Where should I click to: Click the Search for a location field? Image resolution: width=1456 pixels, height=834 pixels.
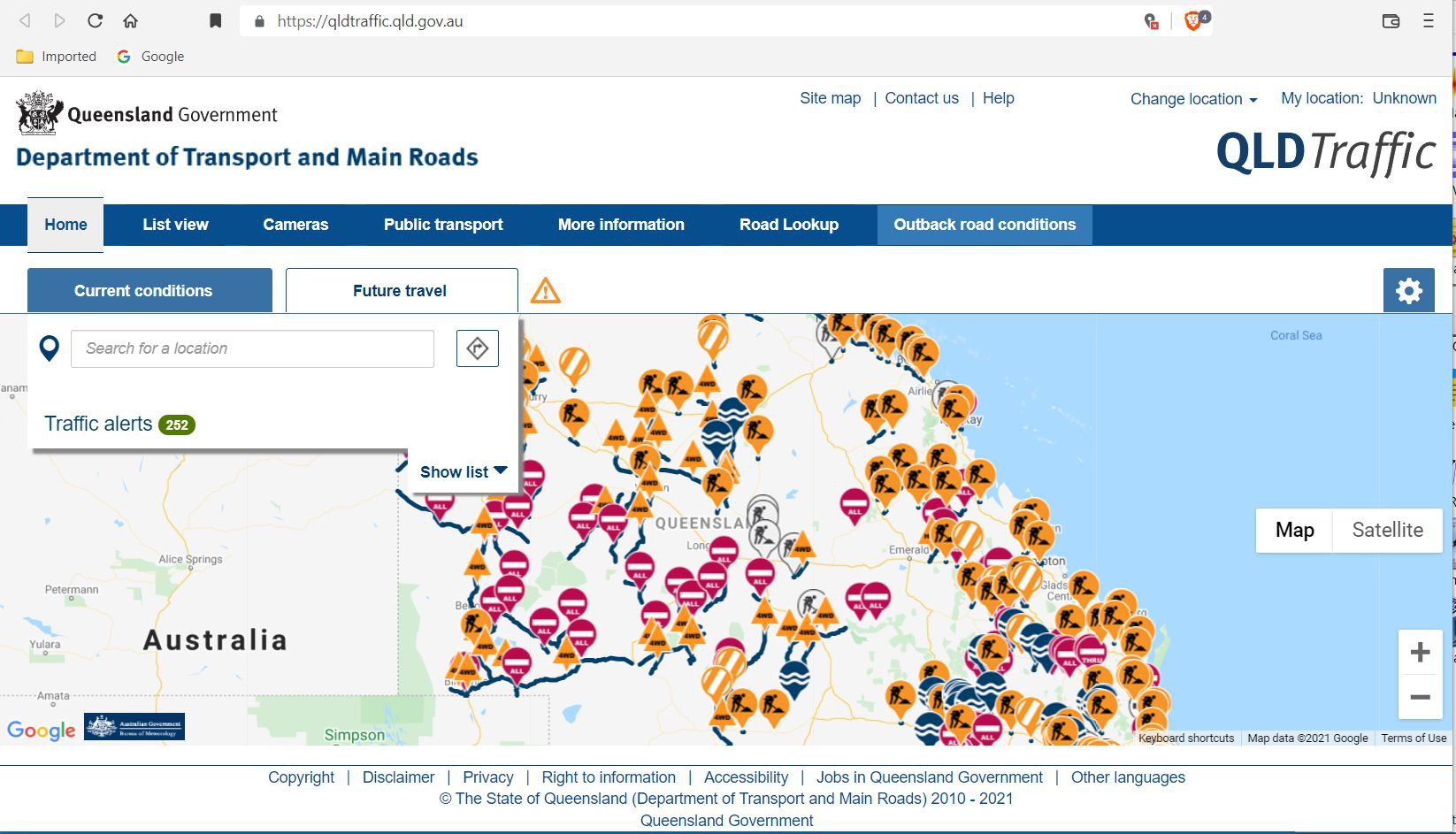252,348
